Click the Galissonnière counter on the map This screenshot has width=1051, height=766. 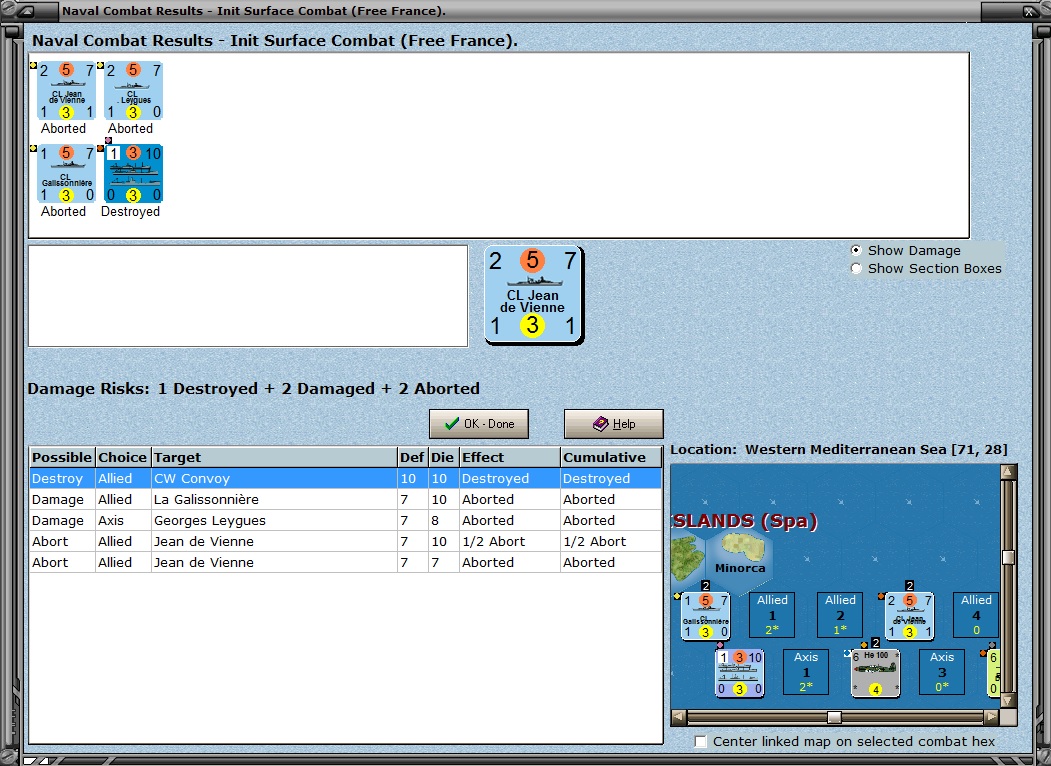click(705, 615)
